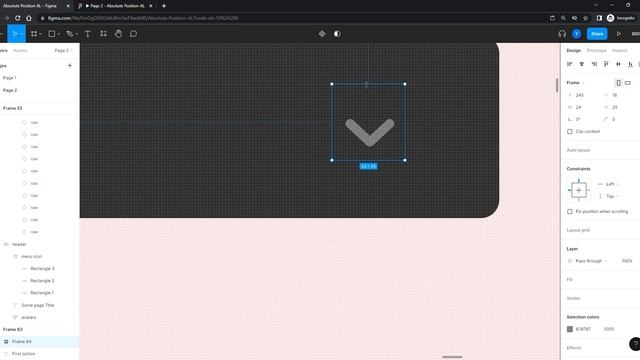Open the Pass through blend mode dropdown
Viewport: 640px width, 360px height.
point(591,261)
